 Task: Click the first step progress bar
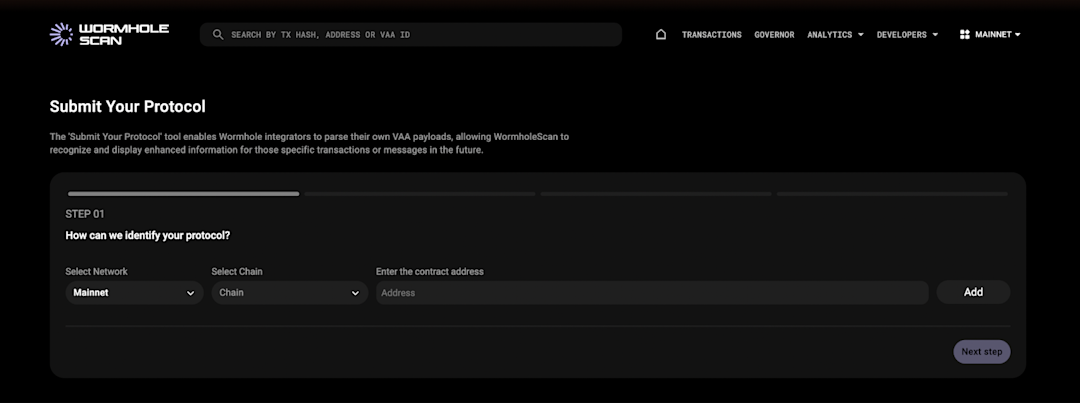183,194
